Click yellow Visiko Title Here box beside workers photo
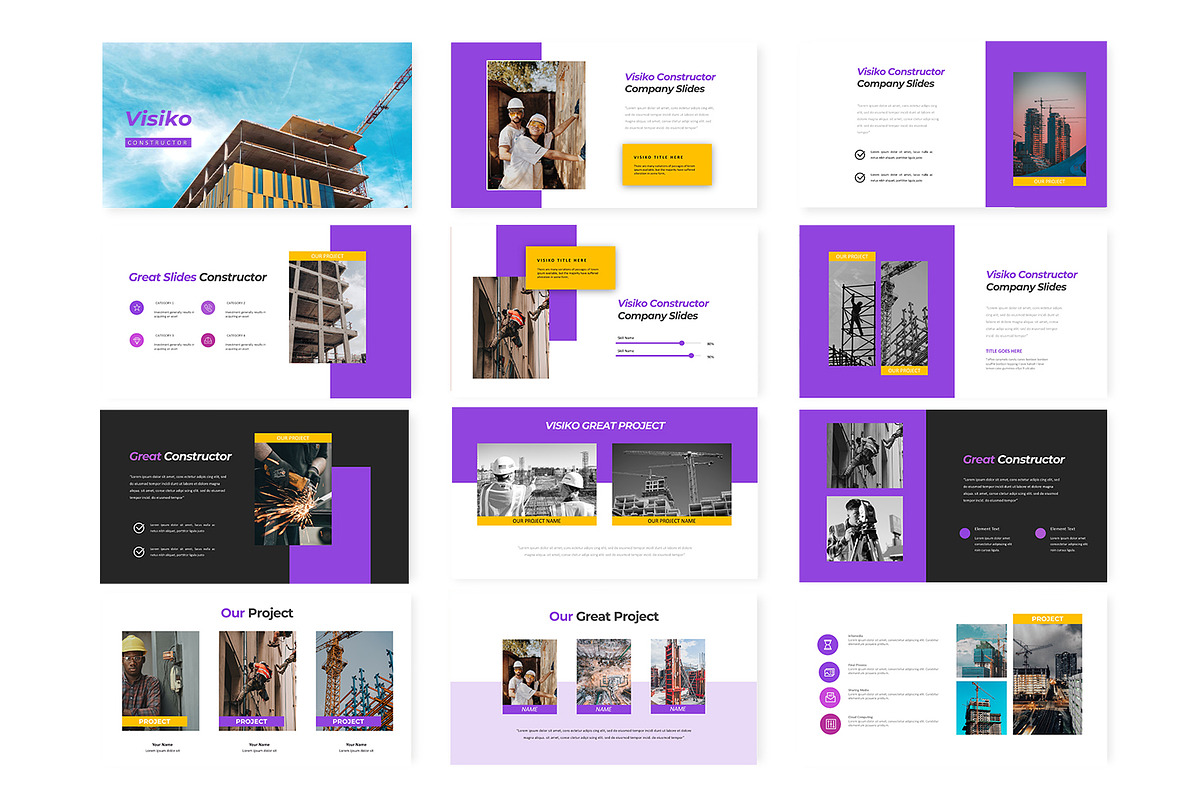This screenshot has height=800, width=1200. 667,165
